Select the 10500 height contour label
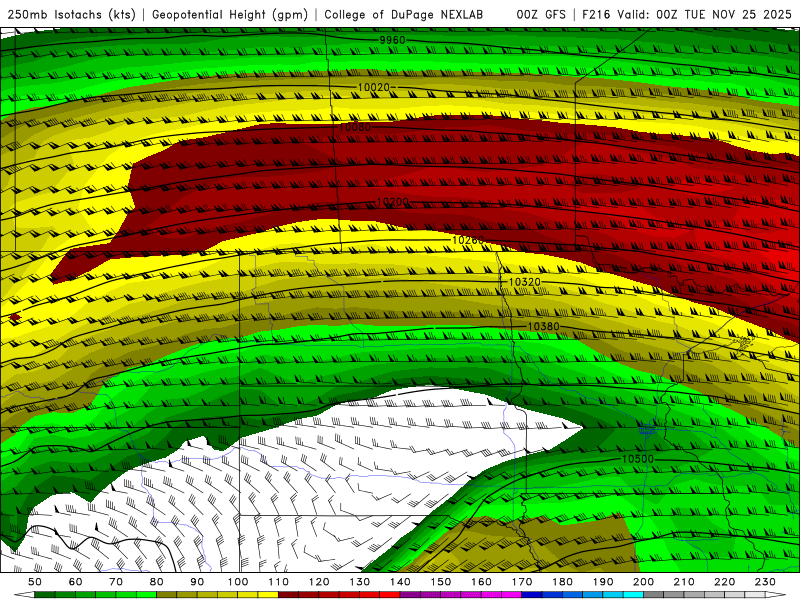Screen dimensions: 800x600 coord(638,459)
